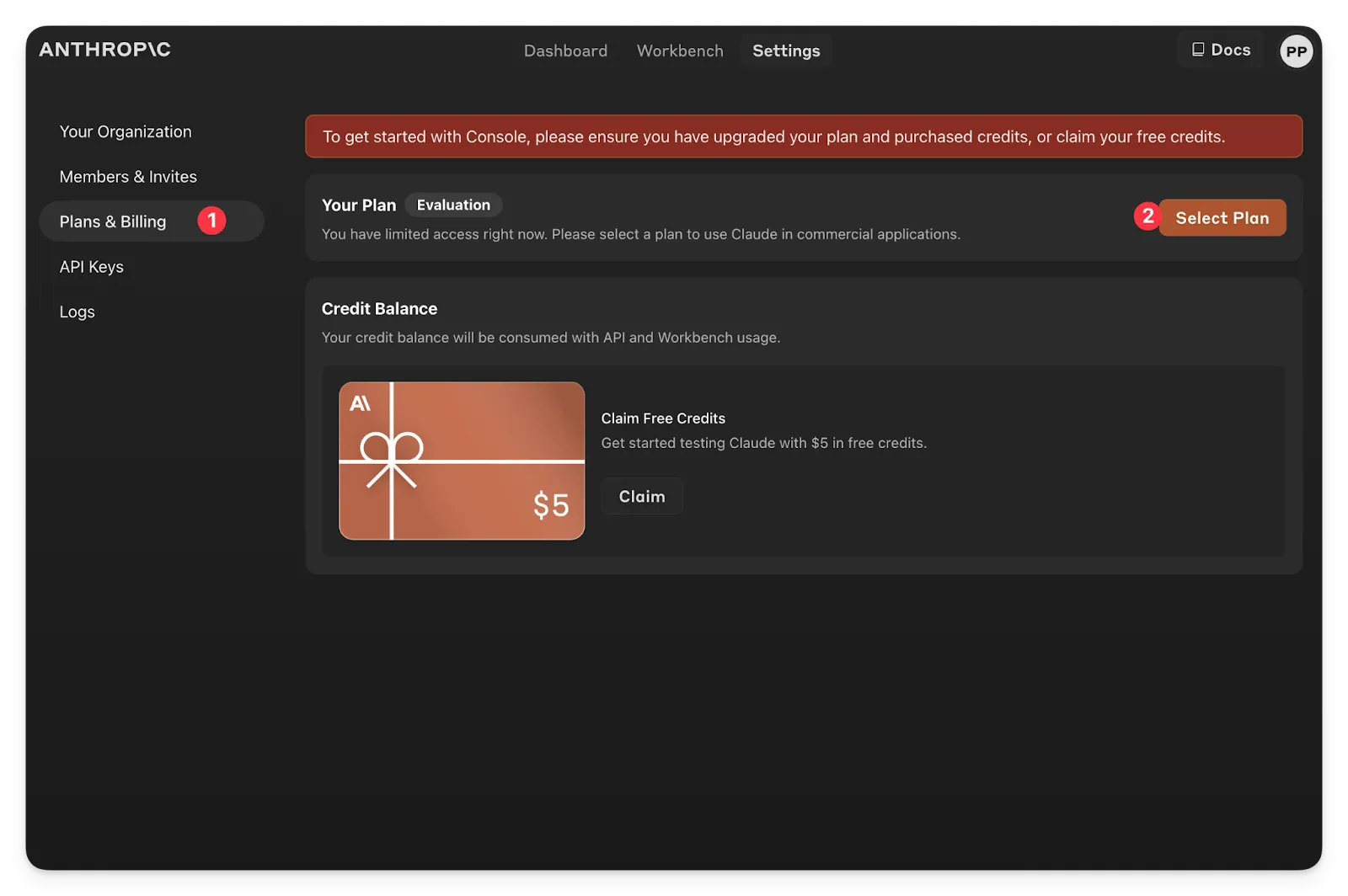Open the API Keys section
This screenshot has width=1348, height=896.
[x=91, y=266]
